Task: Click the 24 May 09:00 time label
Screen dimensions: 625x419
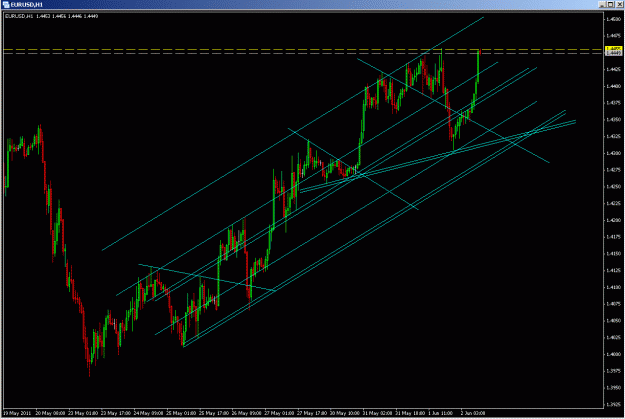Action: [149, 413]
